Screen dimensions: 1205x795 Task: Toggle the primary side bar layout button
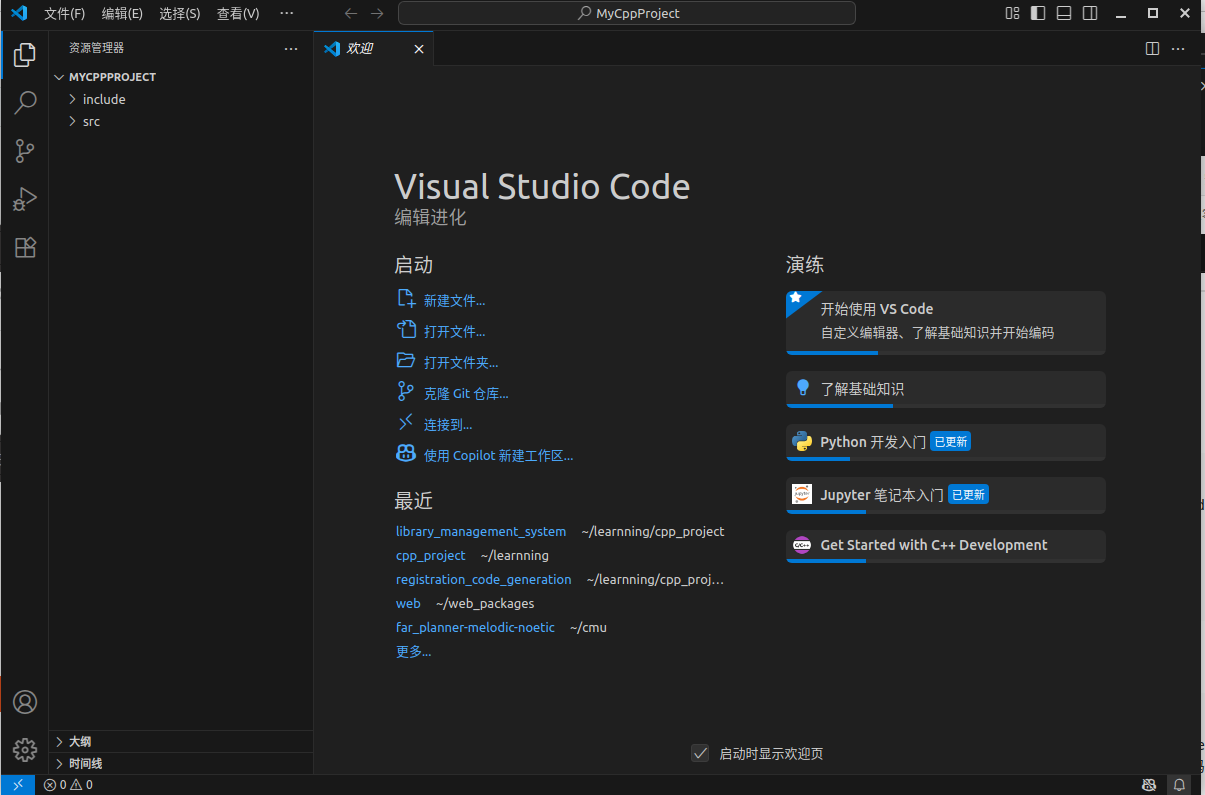1038,13
